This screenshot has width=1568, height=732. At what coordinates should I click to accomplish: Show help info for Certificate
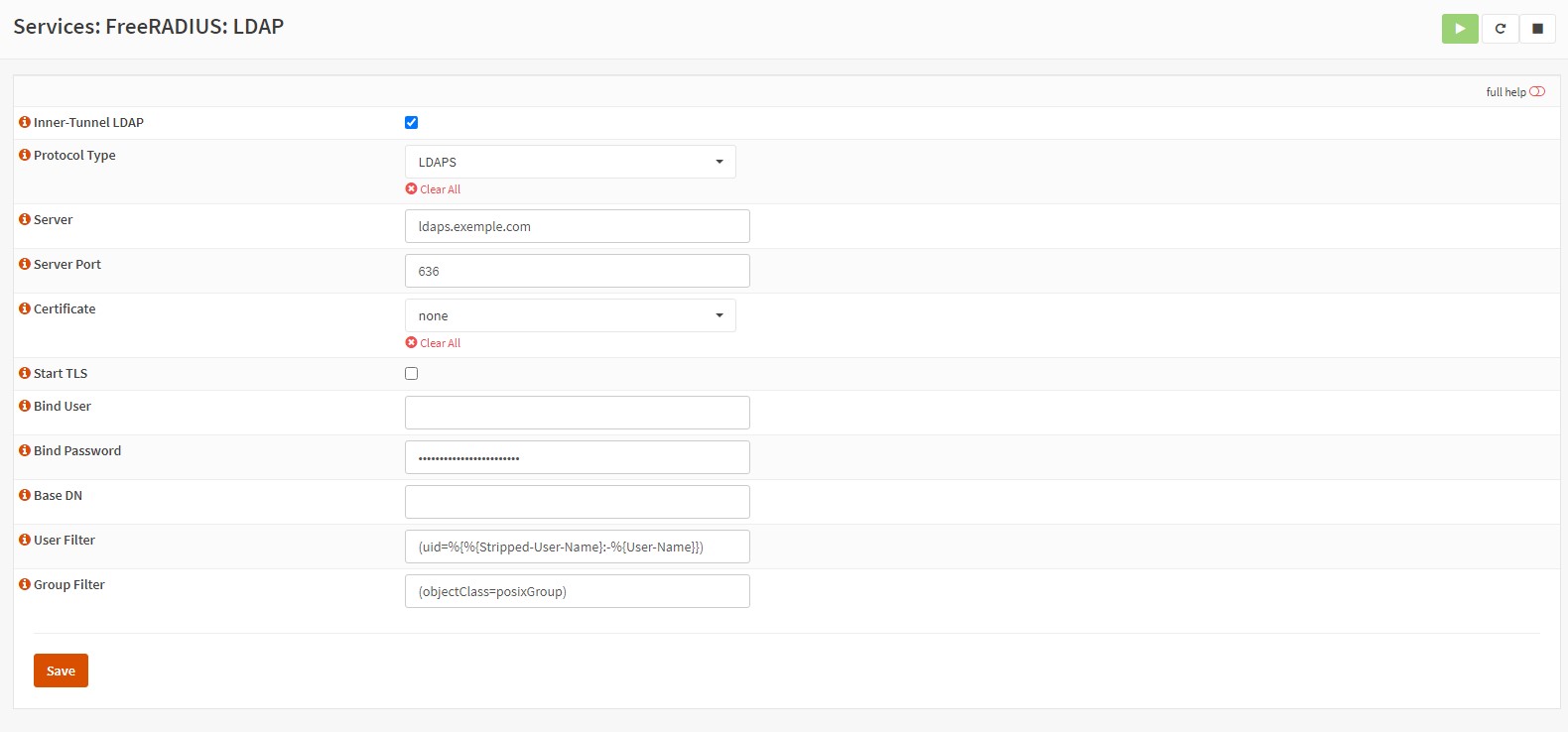tap(25, 308)
